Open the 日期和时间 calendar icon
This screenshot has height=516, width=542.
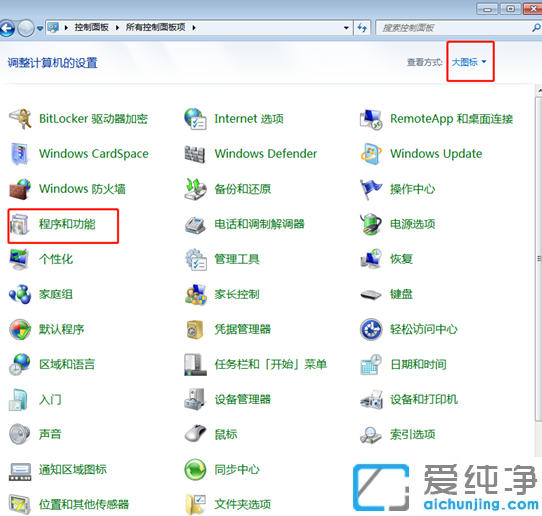pyautogui.click(x=371, y=364)
